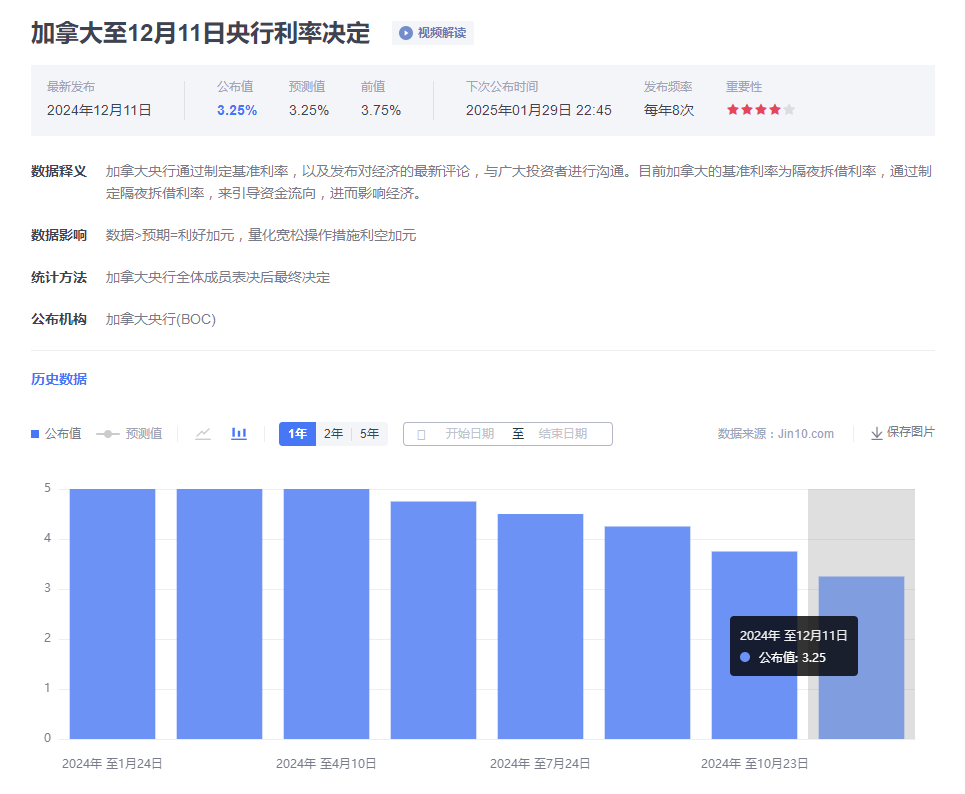The width and height of the screenshot is (965, 794).
Task: Open the 结束日期 end date picker
Action: [562, 434]
